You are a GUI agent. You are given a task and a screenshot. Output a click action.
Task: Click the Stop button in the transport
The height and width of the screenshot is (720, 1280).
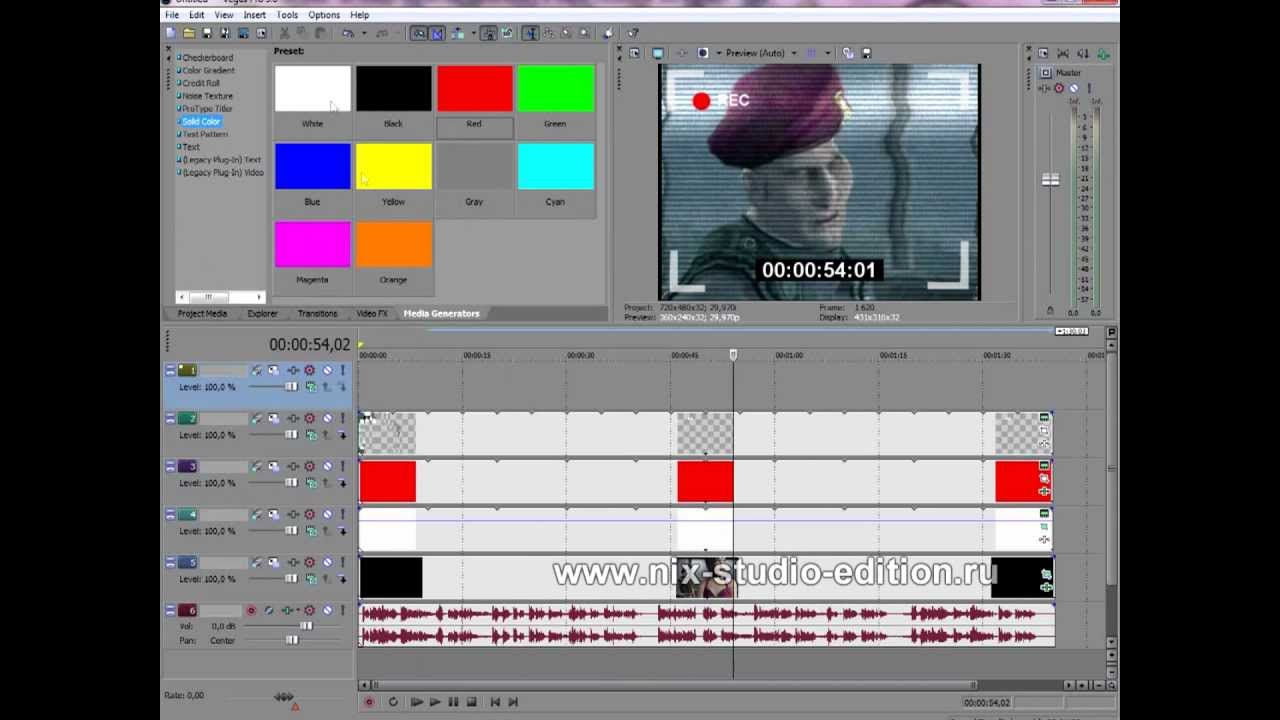[x=471, y=702]
